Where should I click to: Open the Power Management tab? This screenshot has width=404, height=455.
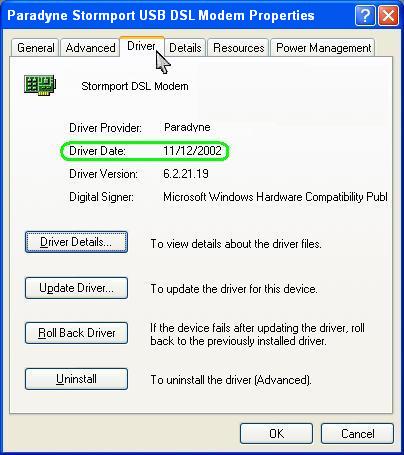(x=323, y=48)
